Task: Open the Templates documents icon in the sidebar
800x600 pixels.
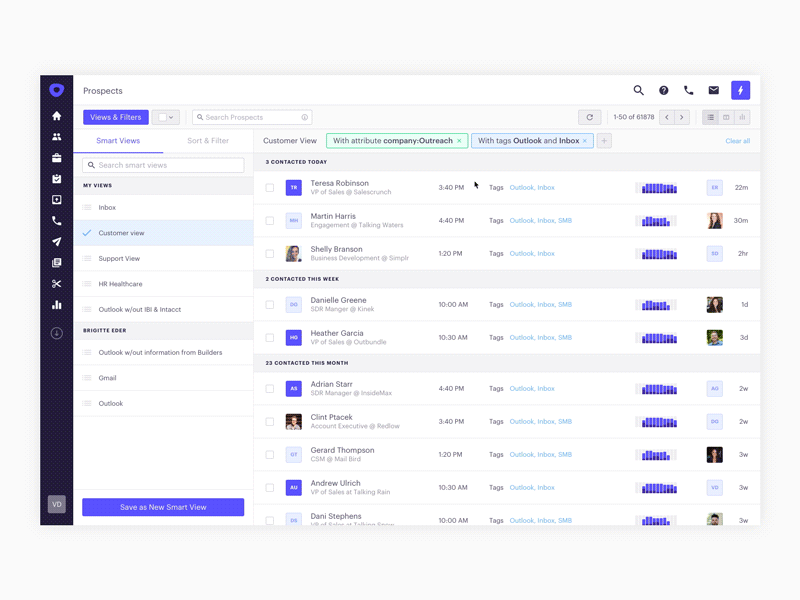Action: (57, 262)
